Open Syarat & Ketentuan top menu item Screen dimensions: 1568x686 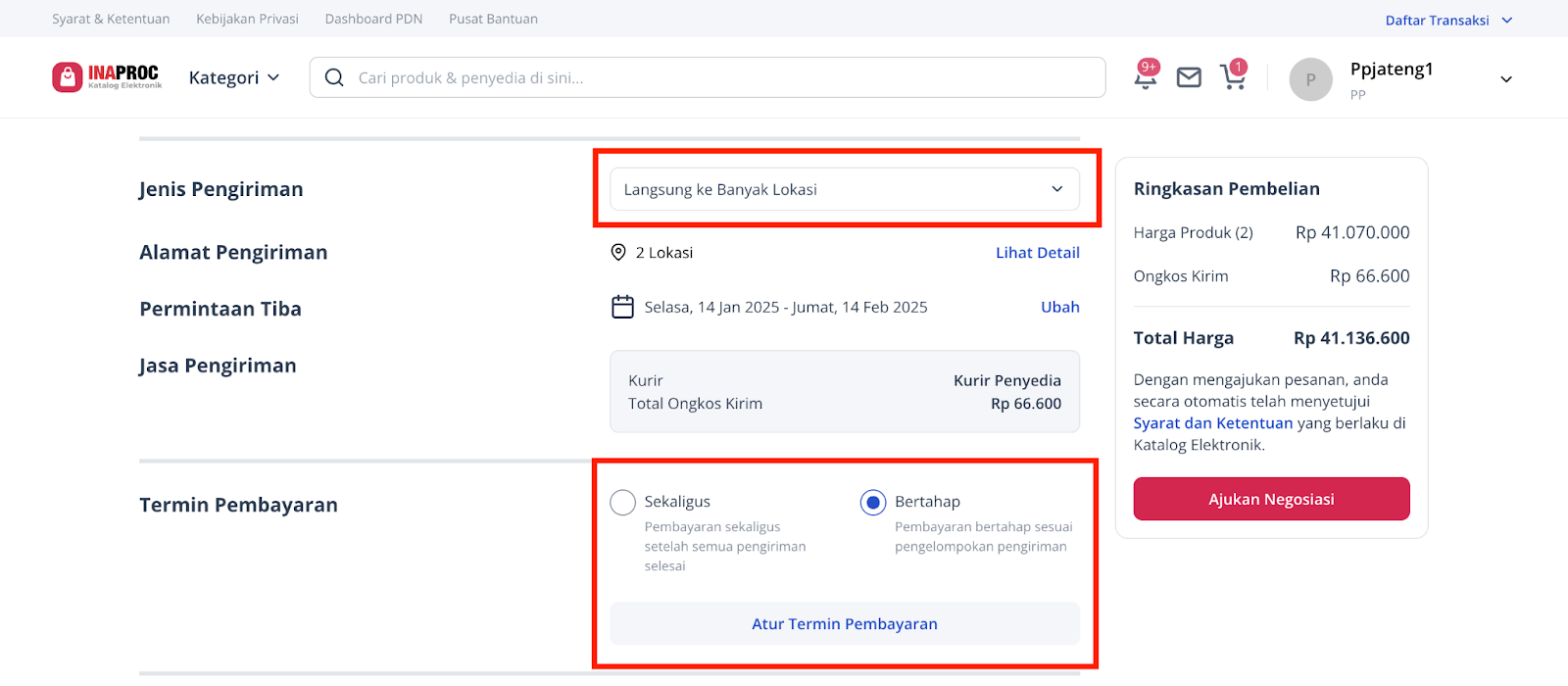111,19
